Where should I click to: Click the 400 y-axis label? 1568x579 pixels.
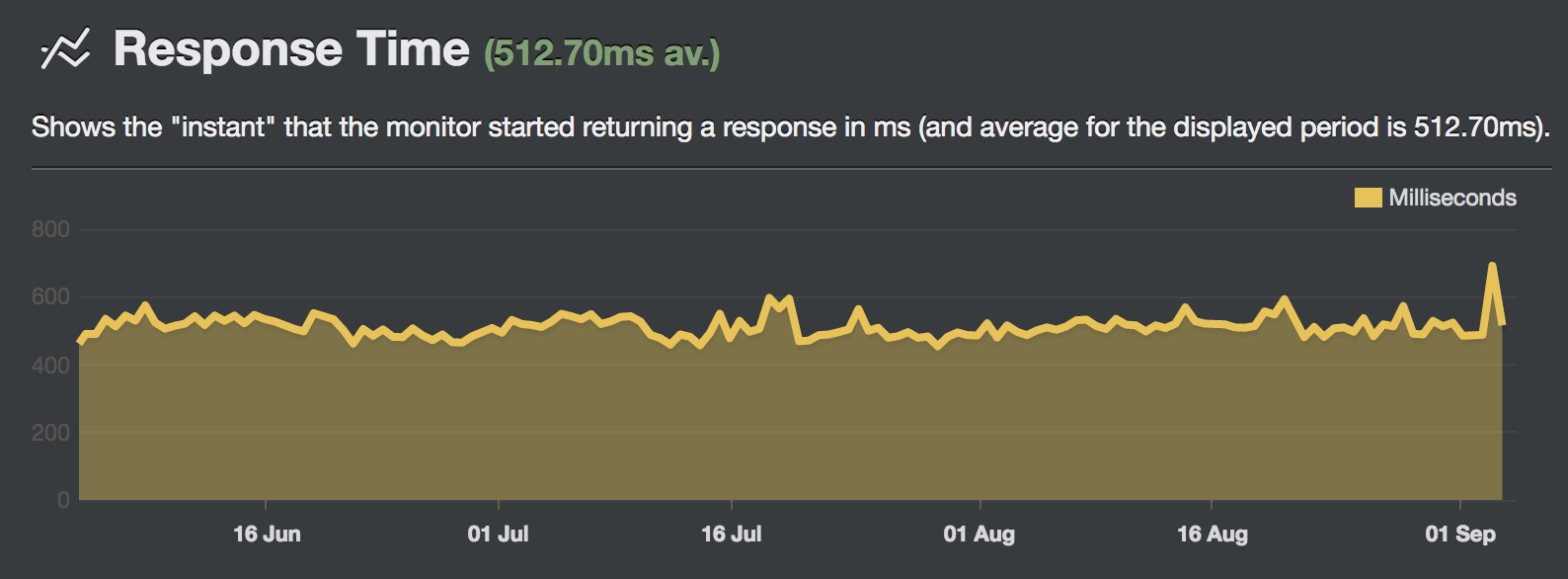coord(50,365)
